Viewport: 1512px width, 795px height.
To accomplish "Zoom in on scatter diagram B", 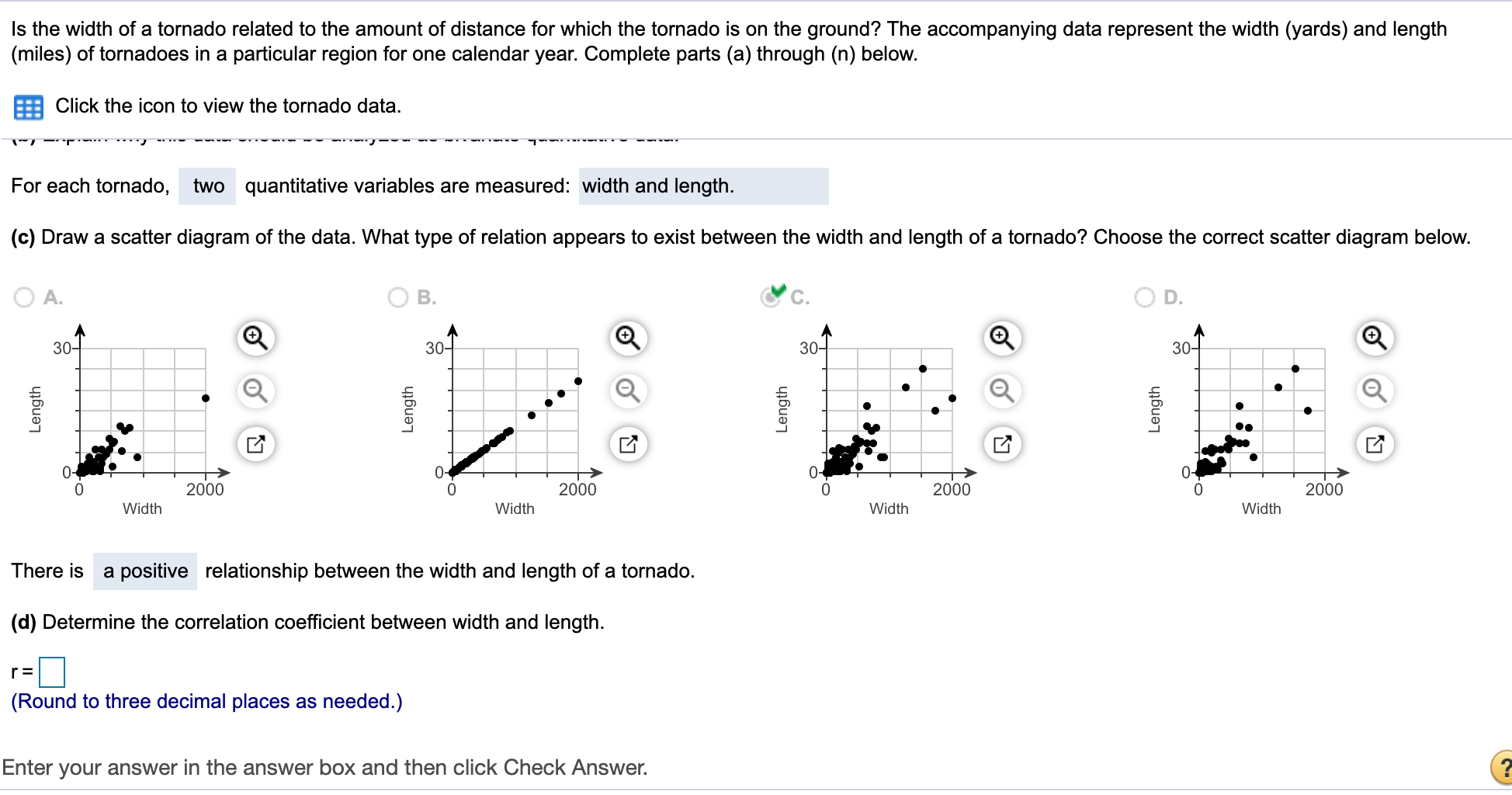I will pyautogui.click(x=627, y=338).
